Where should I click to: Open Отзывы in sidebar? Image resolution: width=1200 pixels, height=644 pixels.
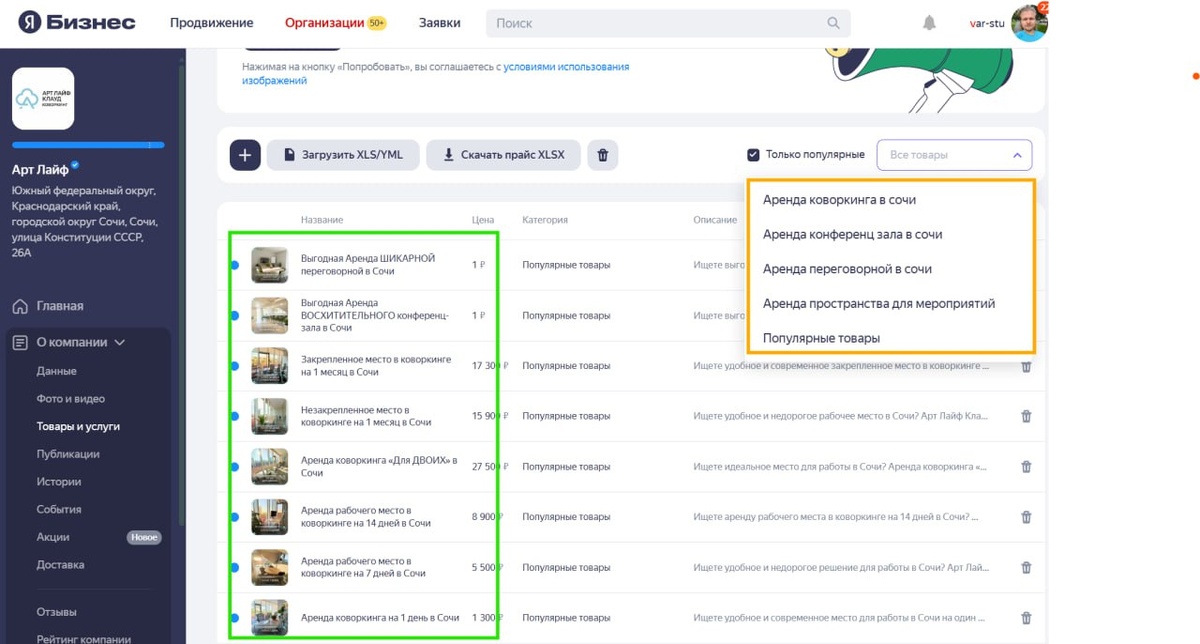point(57,612)
